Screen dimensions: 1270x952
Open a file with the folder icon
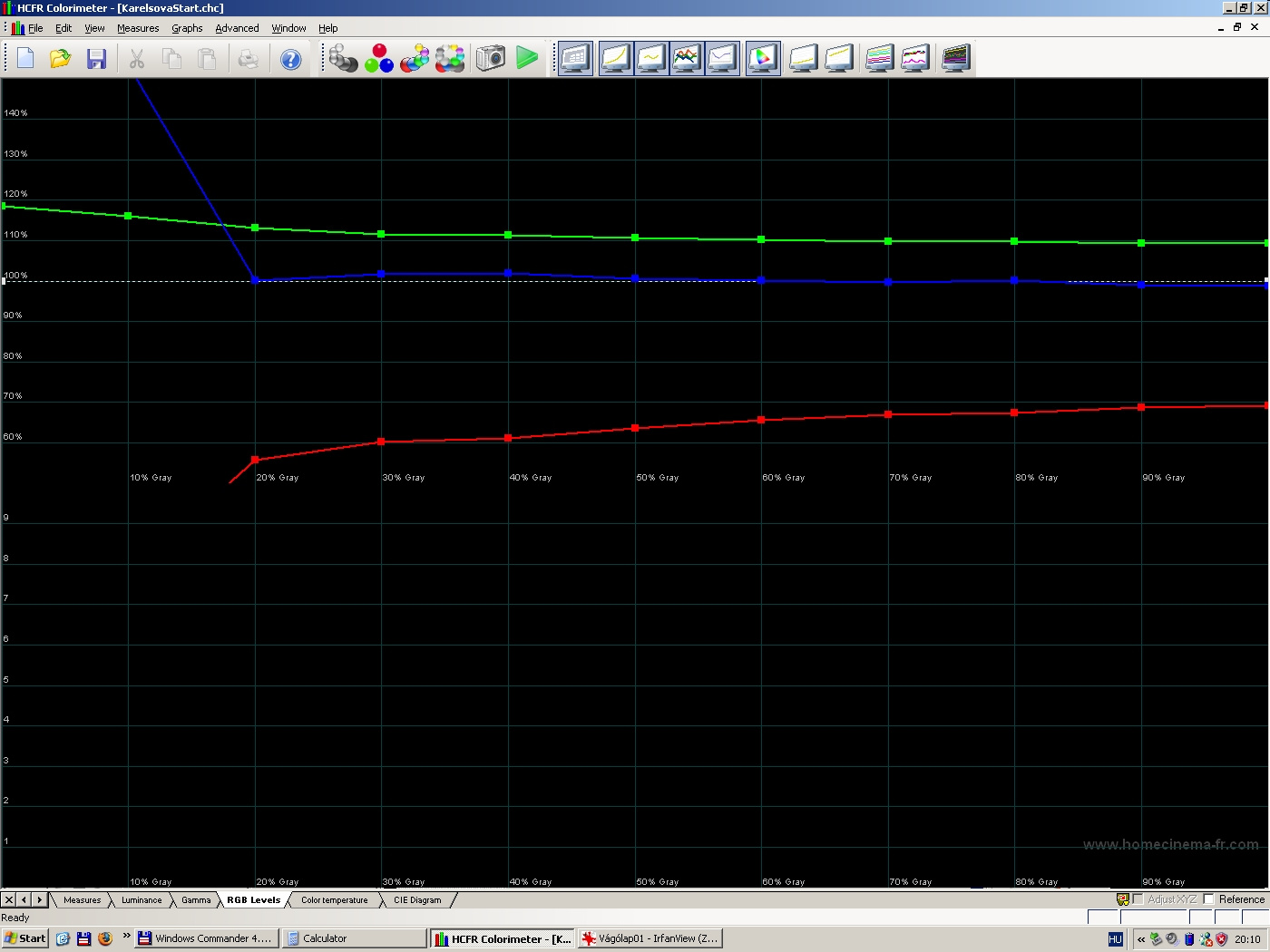[61, 59]
